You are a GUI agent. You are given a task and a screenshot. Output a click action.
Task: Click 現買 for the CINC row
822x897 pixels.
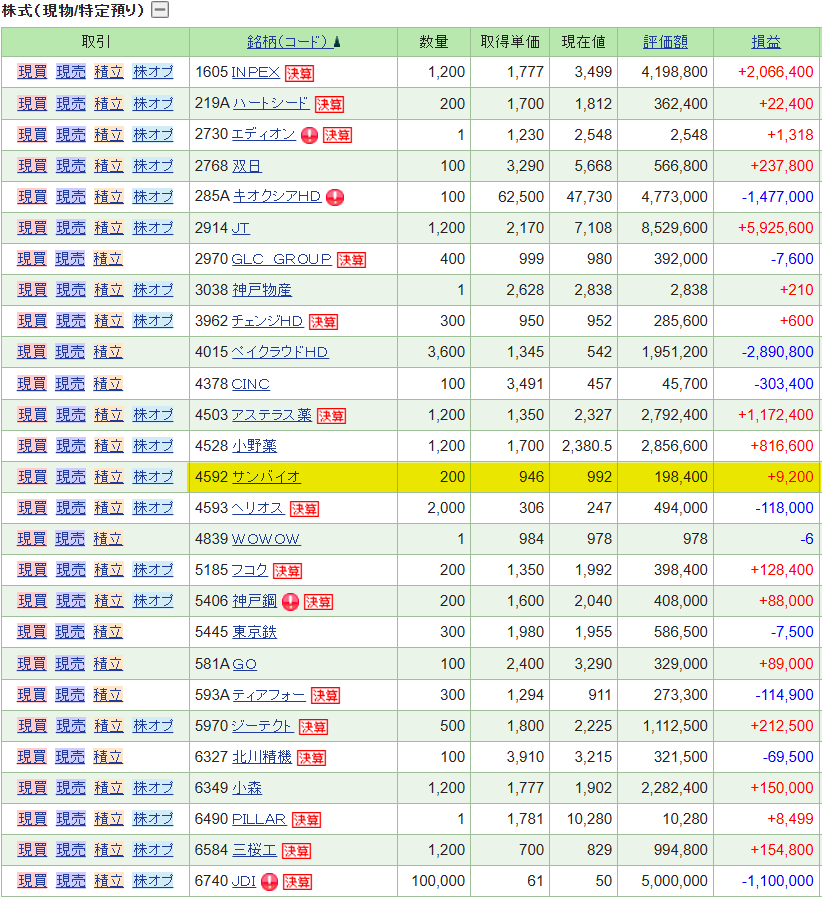[31, 384]
